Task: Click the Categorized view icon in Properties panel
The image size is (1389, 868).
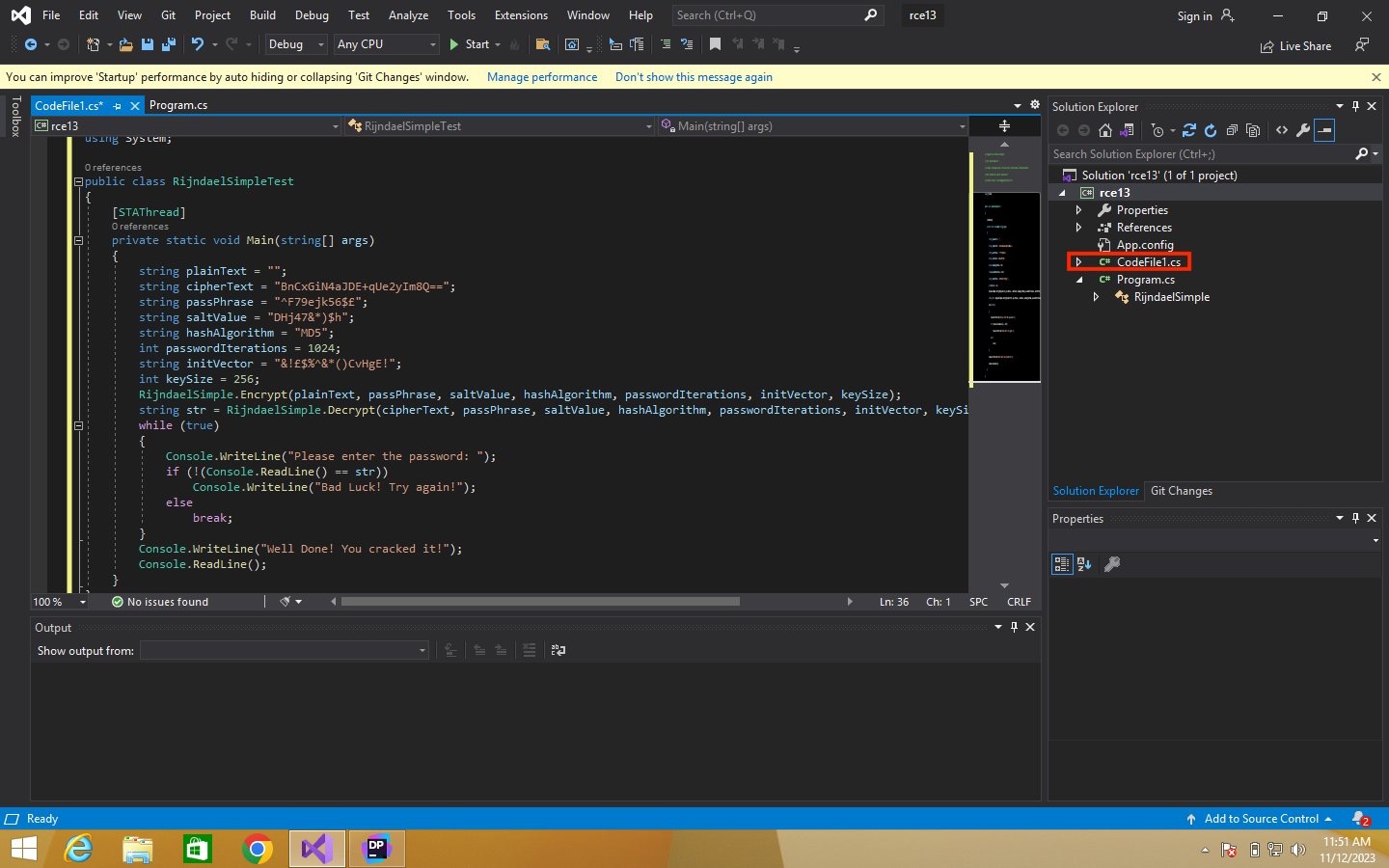Action: 1062,564
